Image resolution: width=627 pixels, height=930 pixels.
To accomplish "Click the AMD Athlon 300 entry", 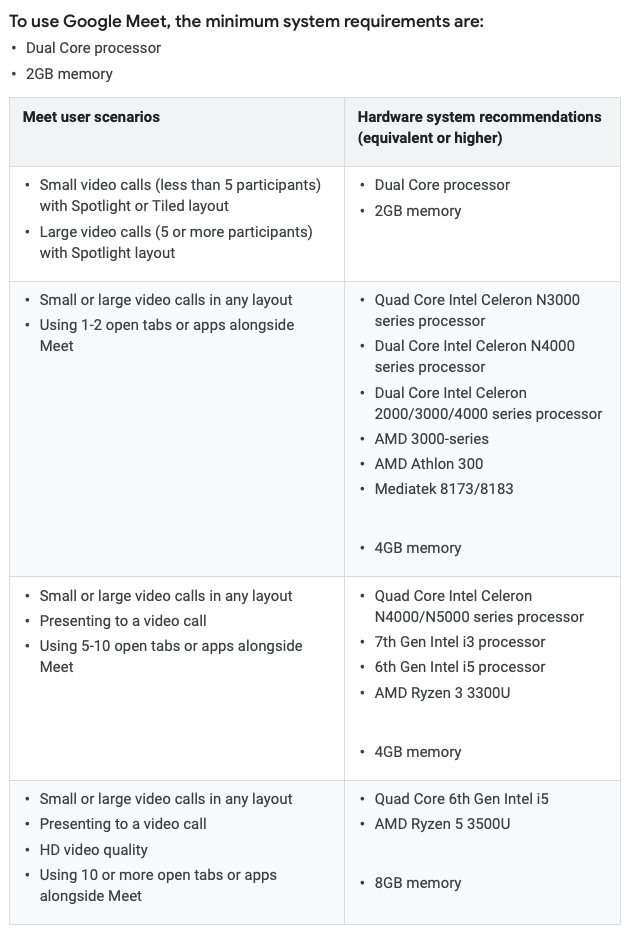I will coord(429,464).
